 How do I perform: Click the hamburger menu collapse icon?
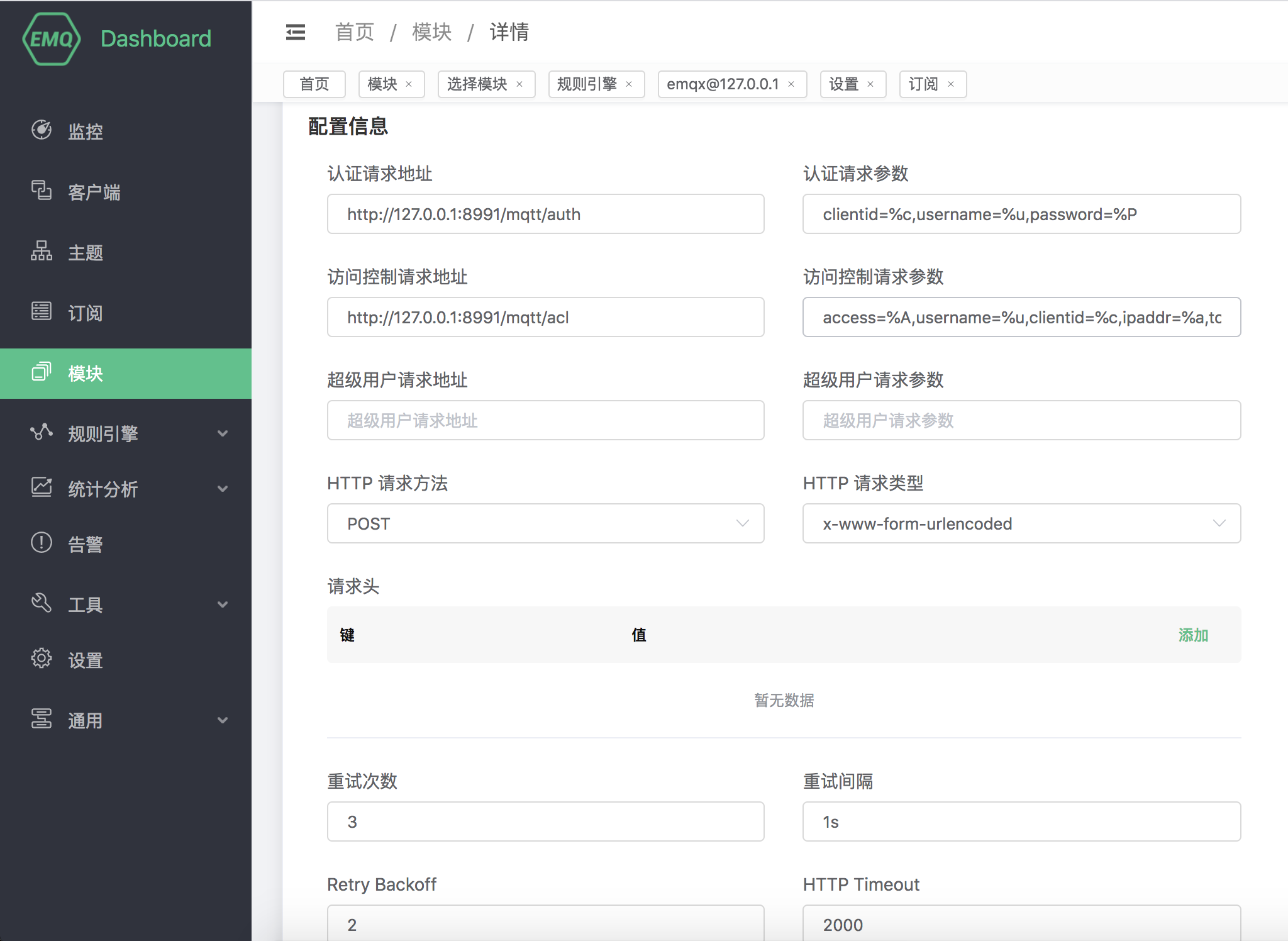click(295, 32)
